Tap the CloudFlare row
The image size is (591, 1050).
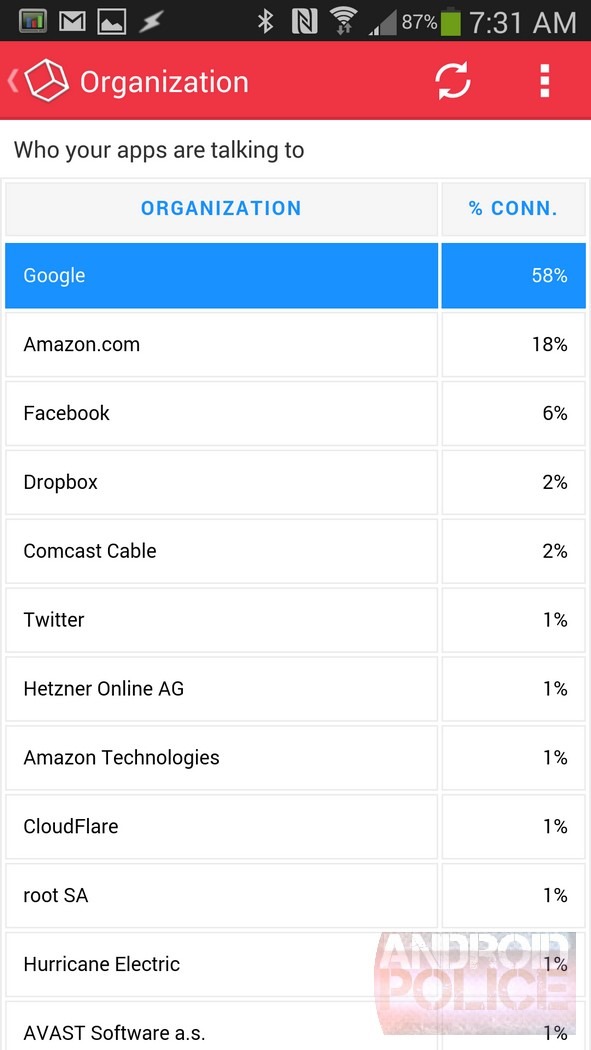click(x=295, y=826)
